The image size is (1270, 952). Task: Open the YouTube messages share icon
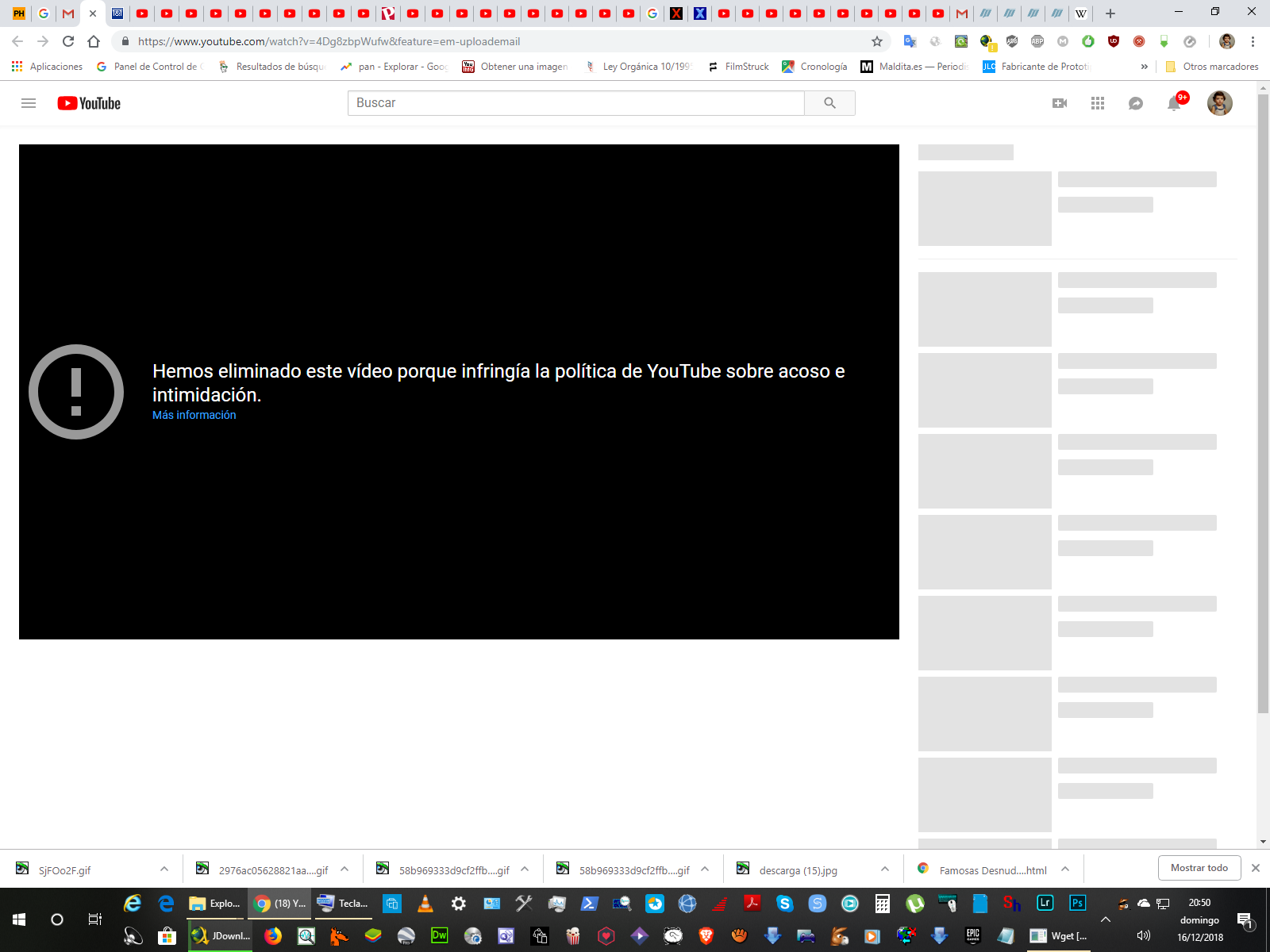tap(1136, 103)
